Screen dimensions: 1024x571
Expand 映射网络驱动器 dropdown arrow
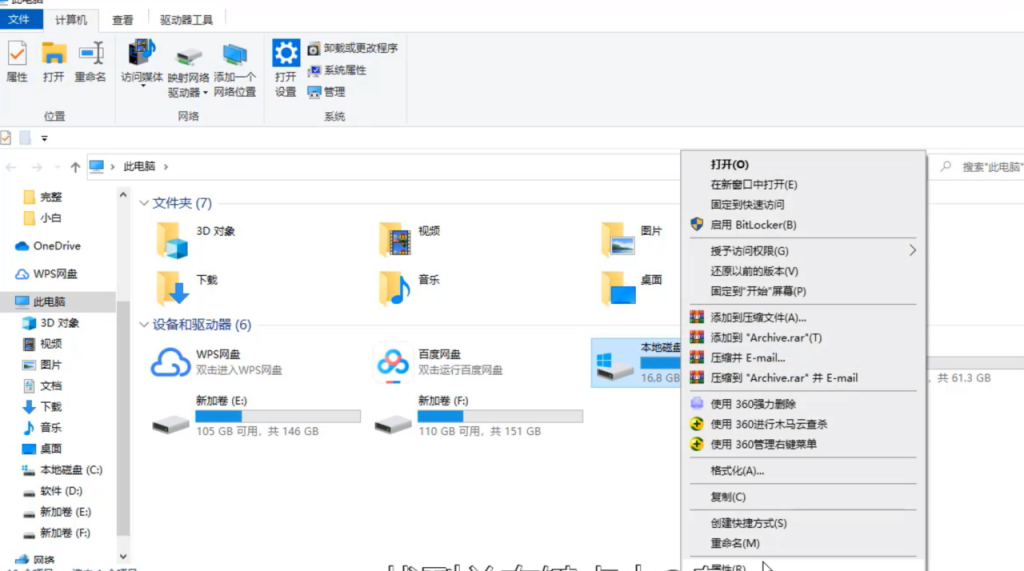point(205,93)
